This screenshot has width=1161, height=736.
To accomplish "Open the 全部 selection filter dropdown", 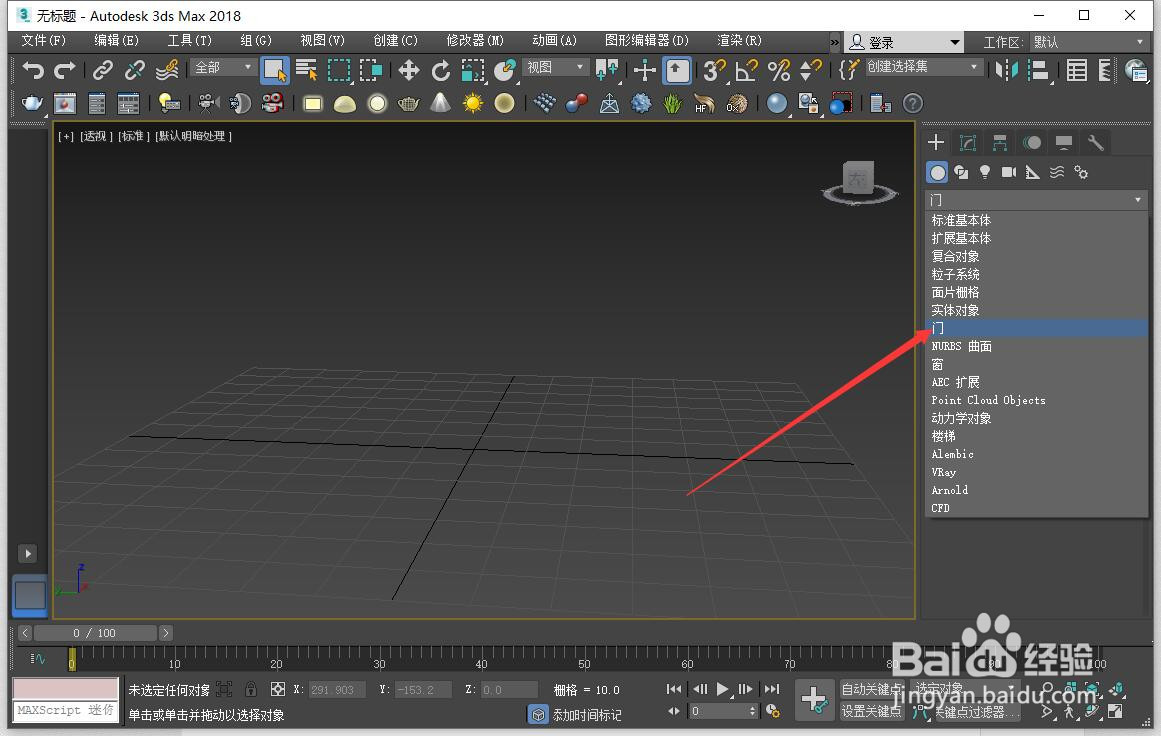I will click(x=223, y=67).
